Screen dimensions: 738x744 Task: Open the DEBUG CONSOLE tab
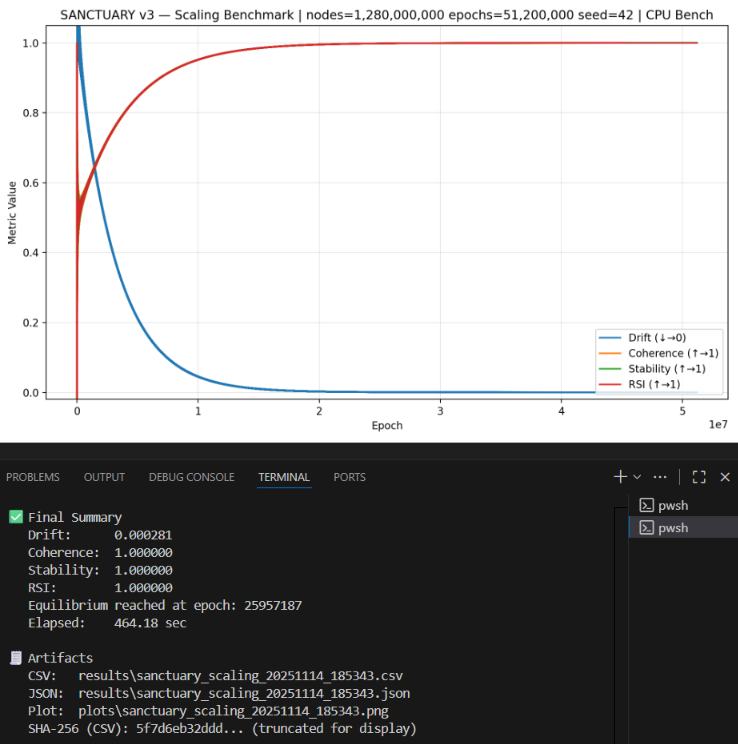(192, 477)
